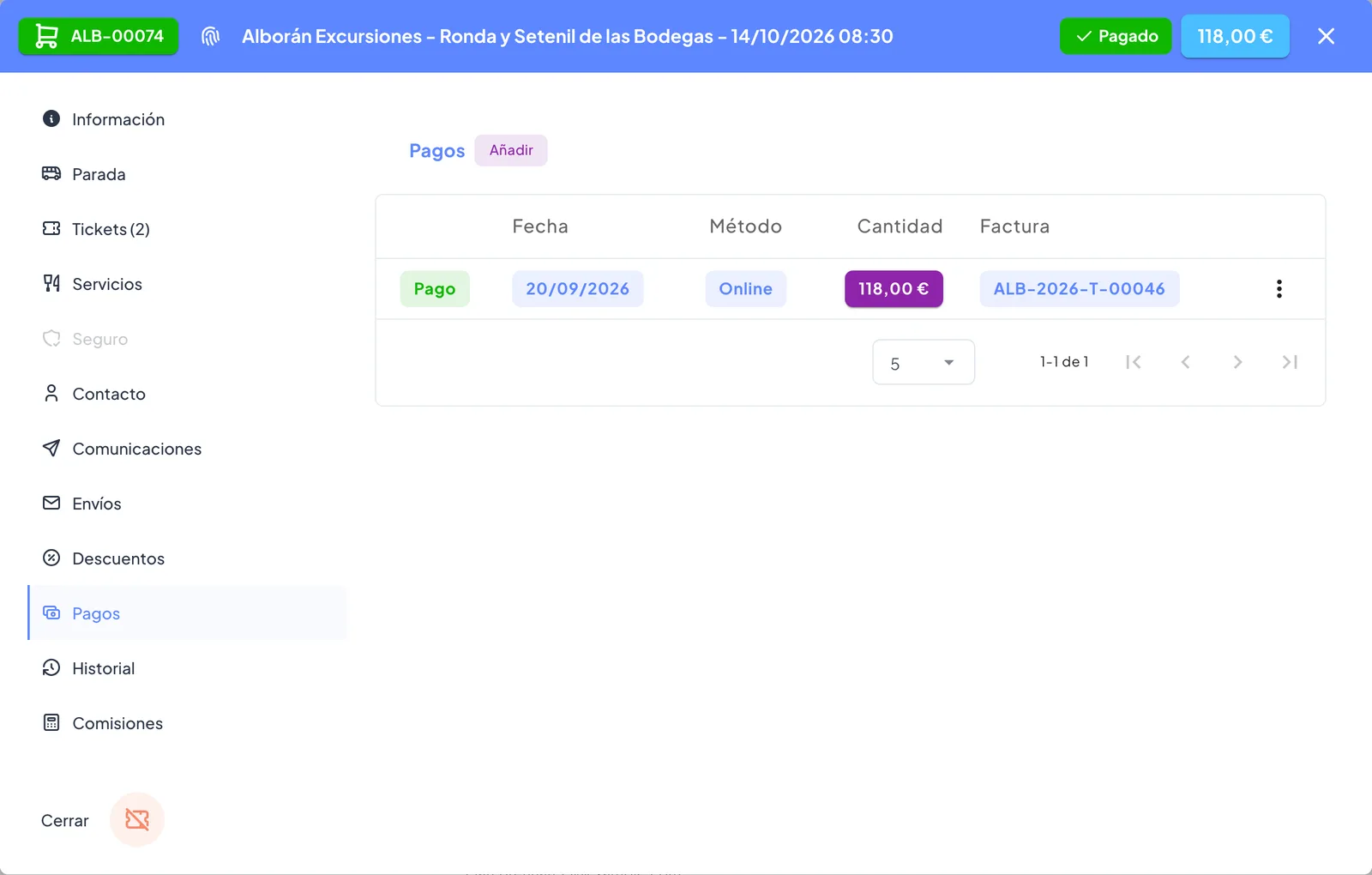
Task: Click the Pagado status button
Action: [1116, 36]
